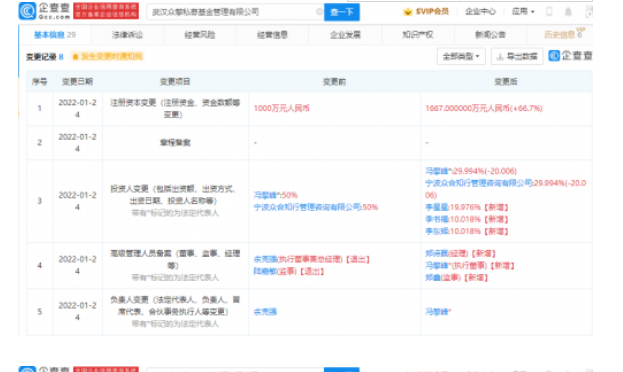Click the 查一下 search button
This screenshot has height=372, width=623.
342,12
